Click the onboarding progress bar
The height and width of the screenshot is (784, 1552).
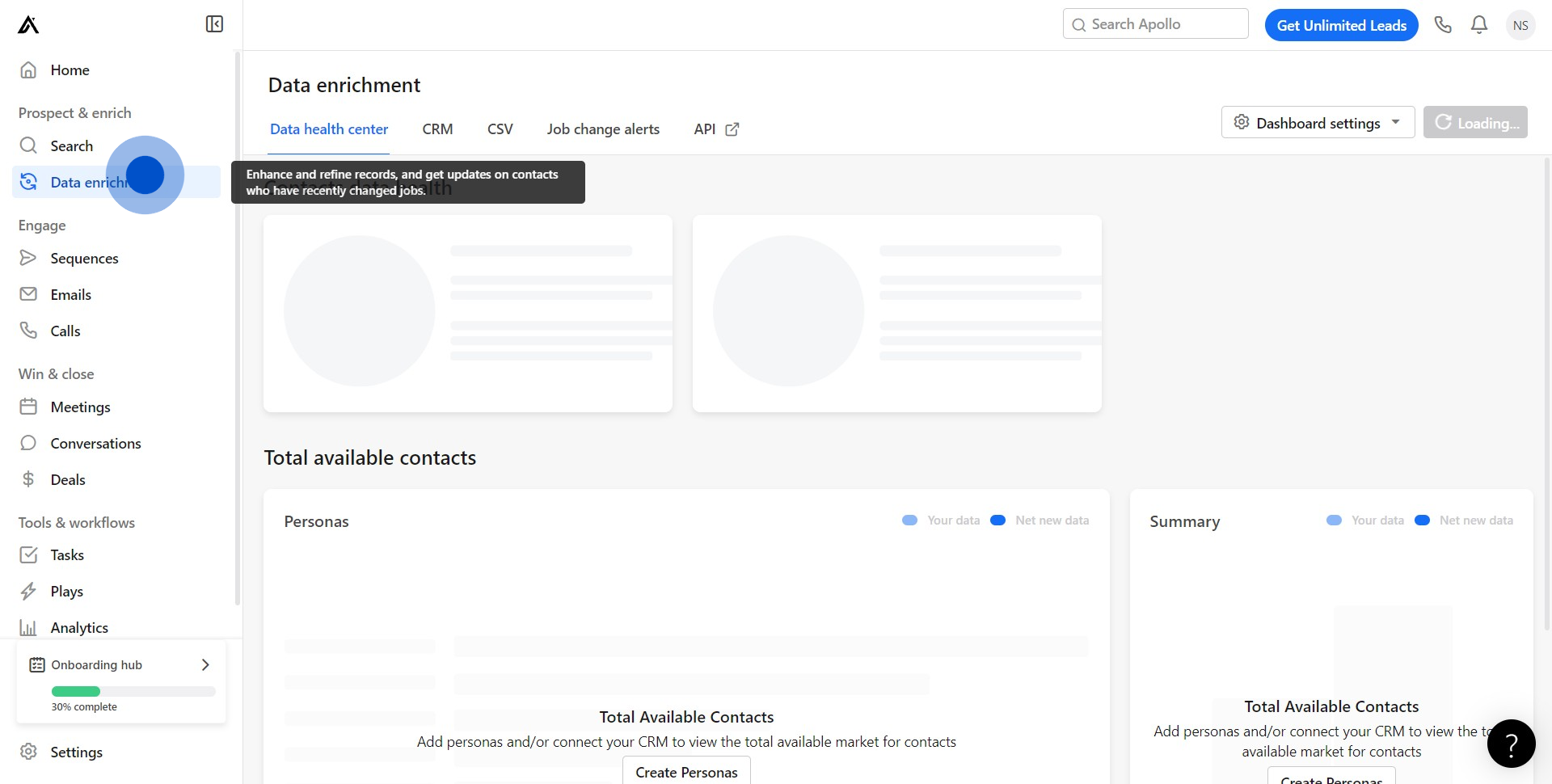pos(133,692)
